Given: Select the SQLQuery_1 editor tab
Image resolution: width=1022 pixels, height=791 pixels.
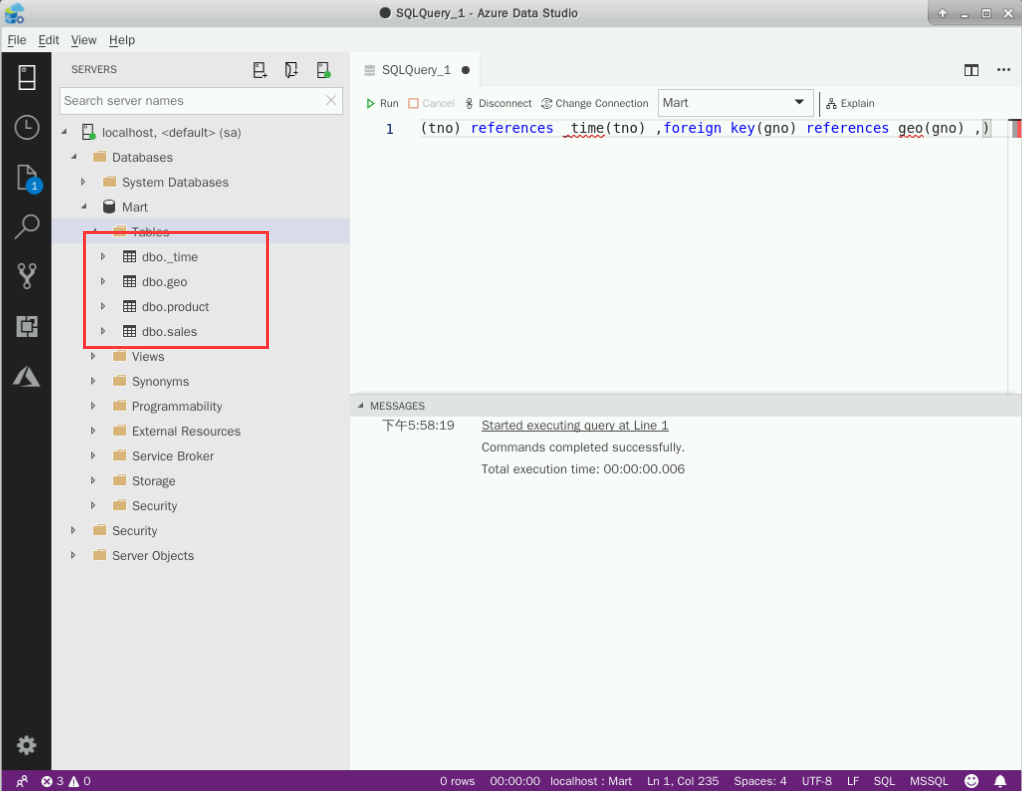Looking at the screenshot, I should click(x=416, y=70).
